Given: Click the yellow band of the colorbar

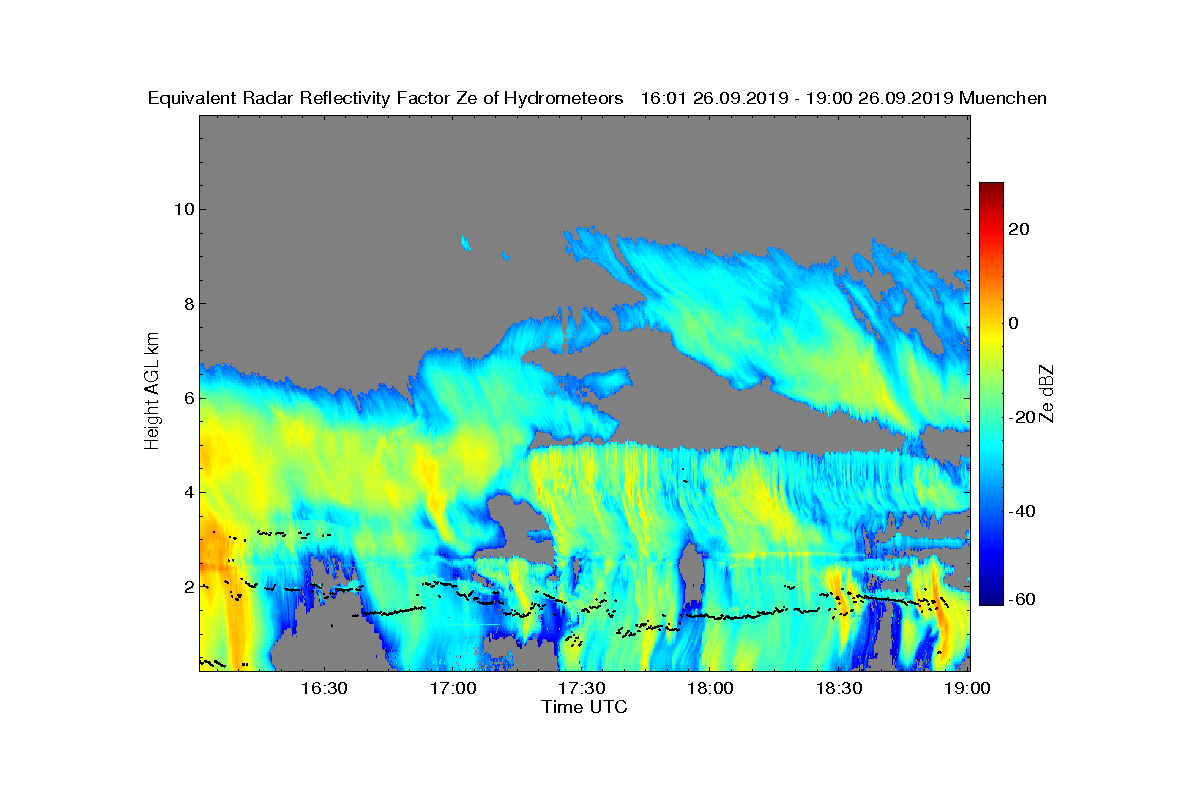Looking at the screenshot, I should click(x=991, y=335).
